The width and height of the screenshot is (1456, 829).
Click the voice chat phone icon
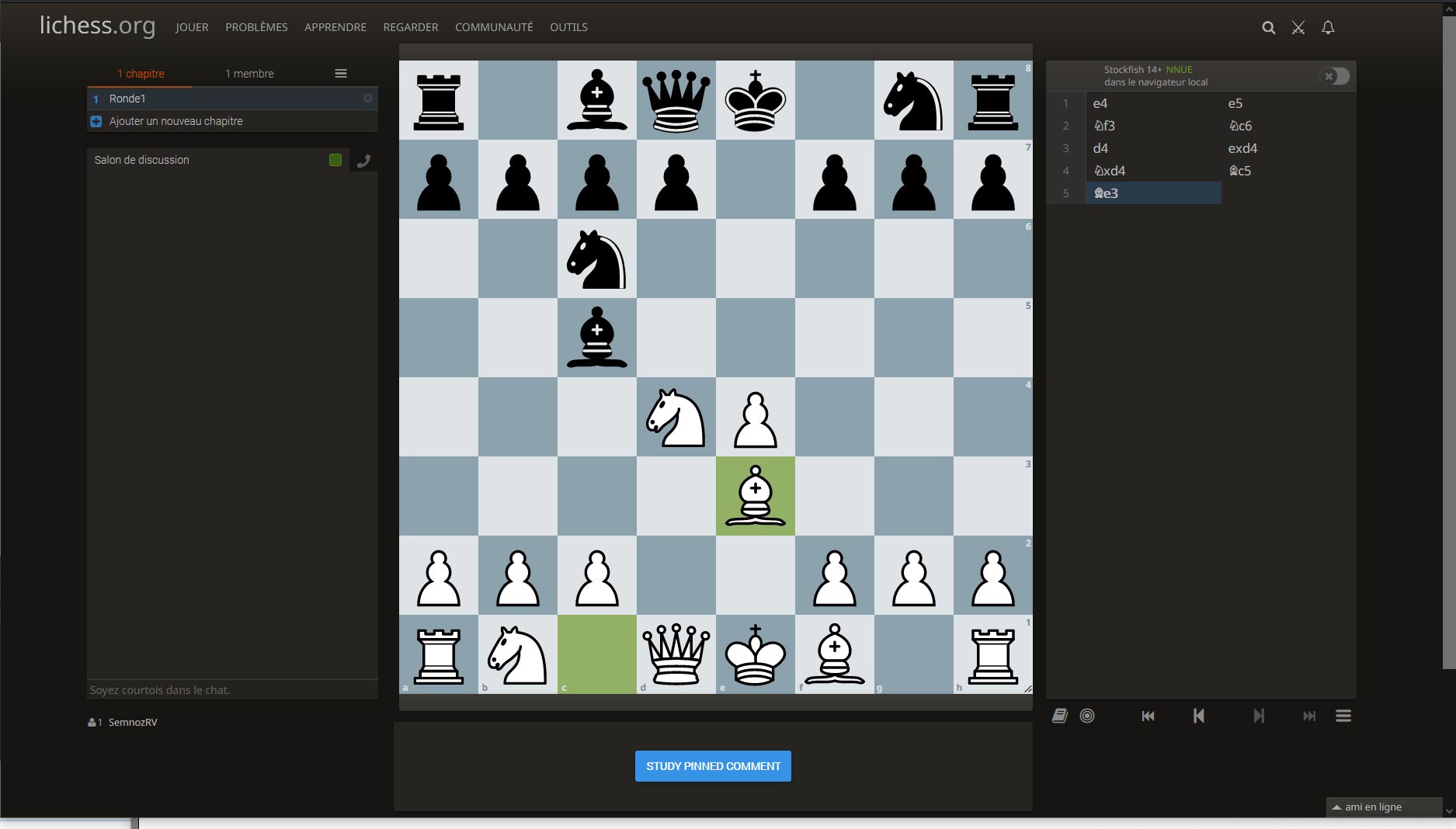pyautogui.click(x=363, y=161)
